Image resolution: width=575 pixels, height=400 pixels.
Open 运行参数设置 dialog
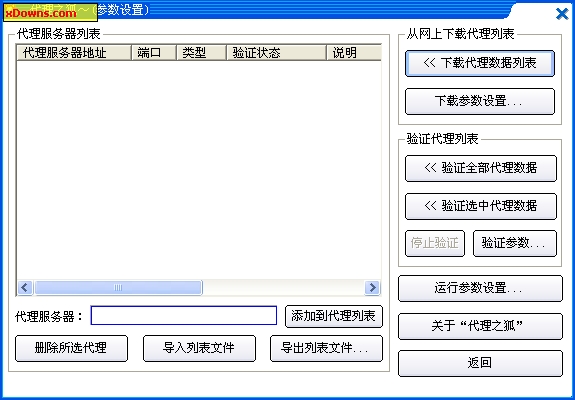pos(480,289)
